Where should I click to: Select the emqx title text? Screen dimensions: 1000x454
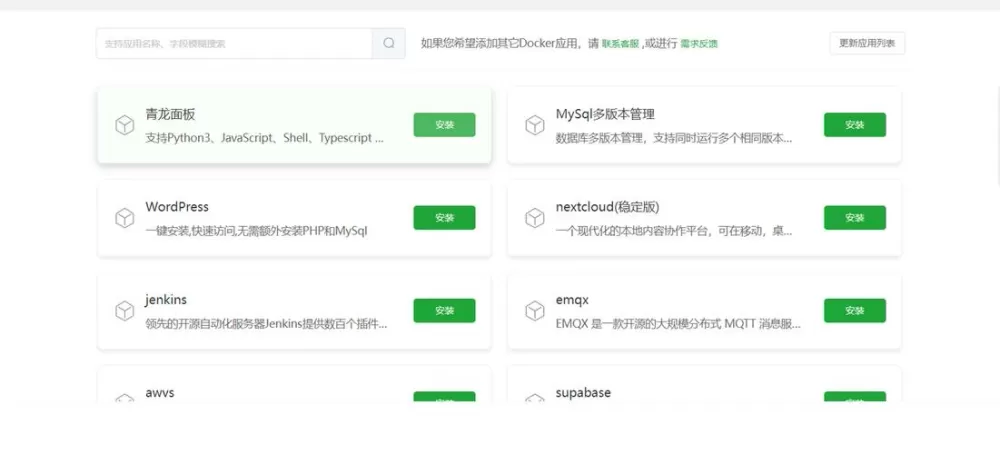572,300
